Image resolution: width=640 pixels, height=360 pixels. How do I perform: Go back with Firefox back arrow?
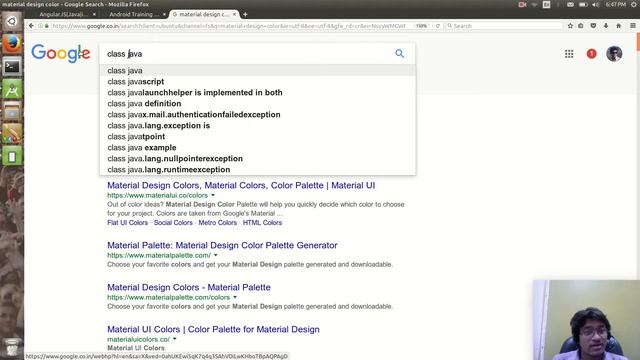click(31, 26)
